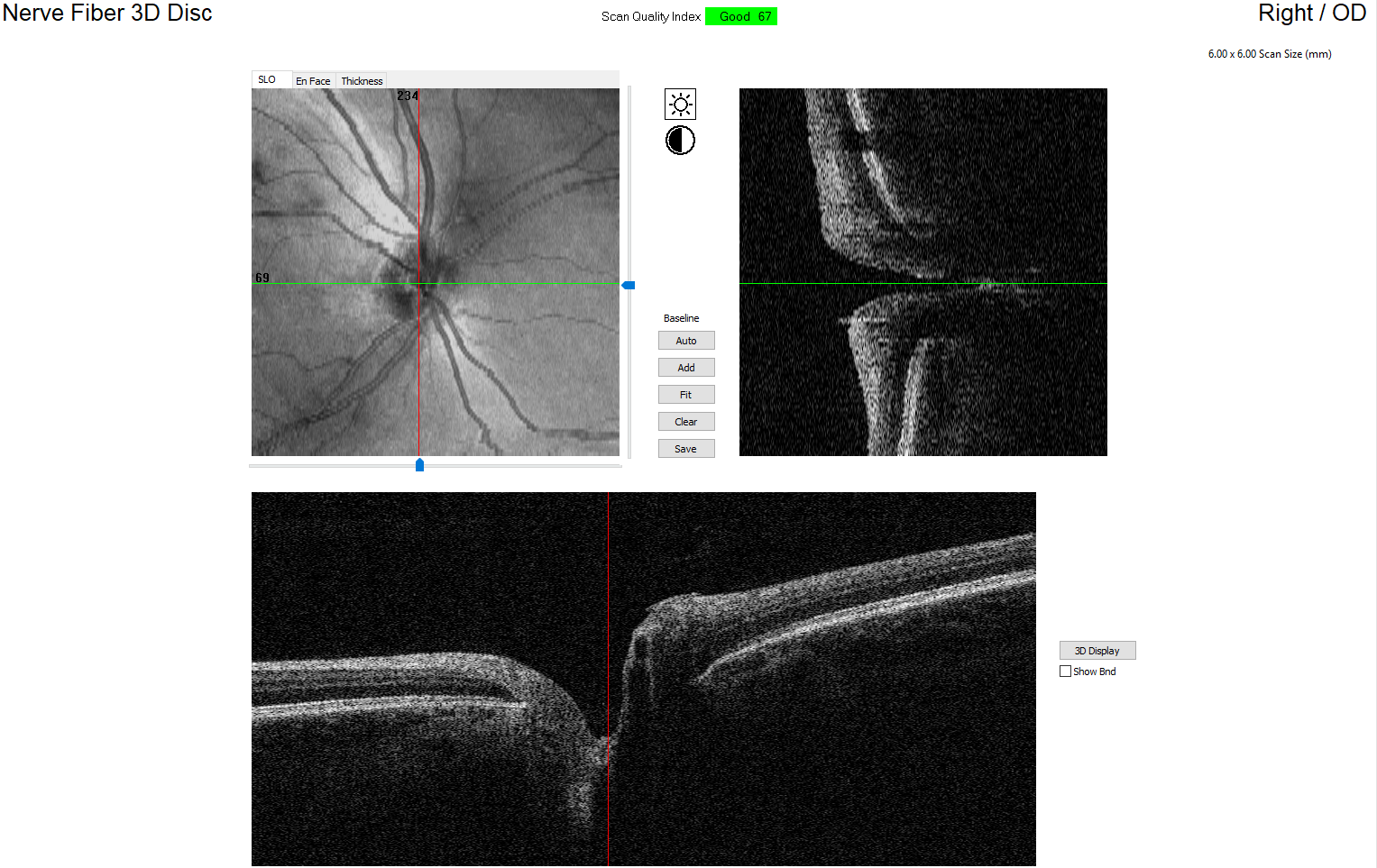Open the 3D Display view
This screenshot has height=868, width=1377.
(1097, 651)
